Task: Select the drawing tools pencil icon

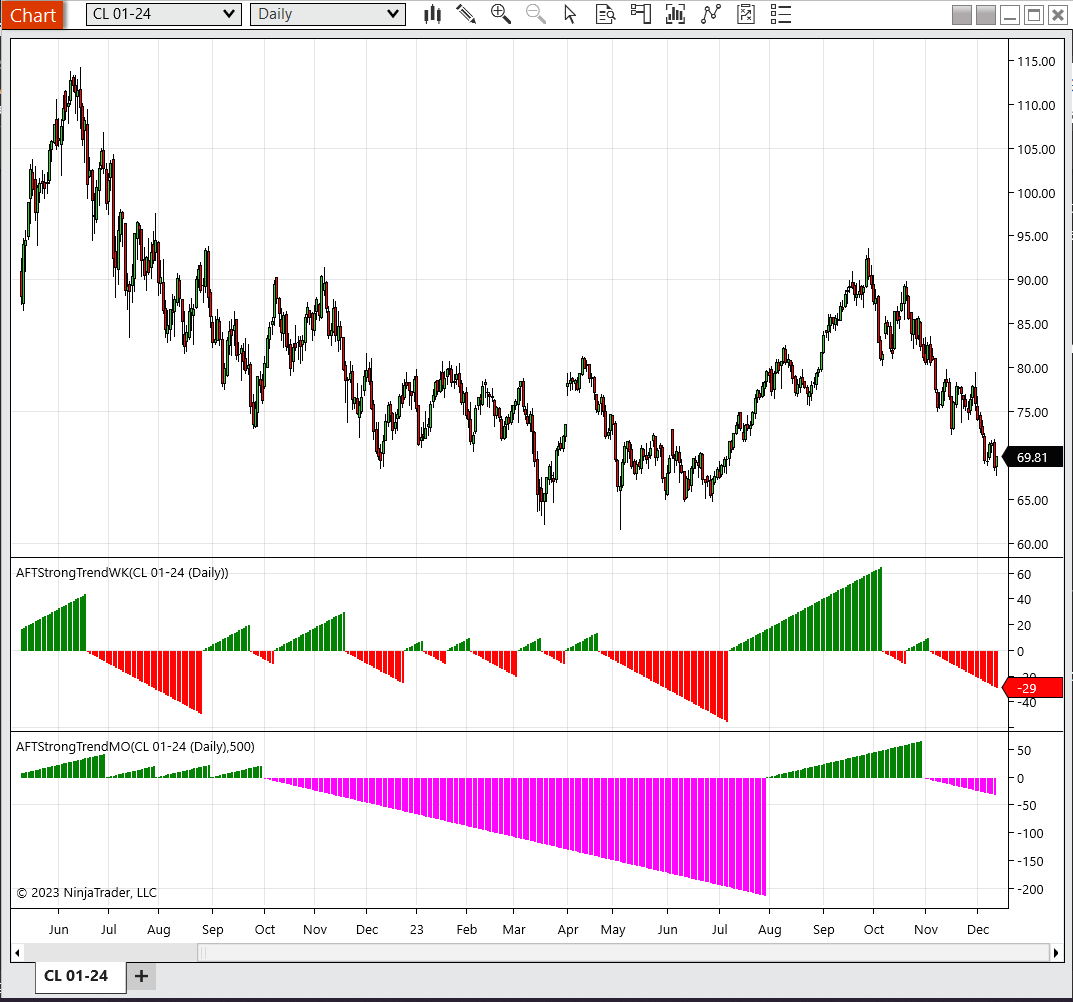Action: [466, 14]
